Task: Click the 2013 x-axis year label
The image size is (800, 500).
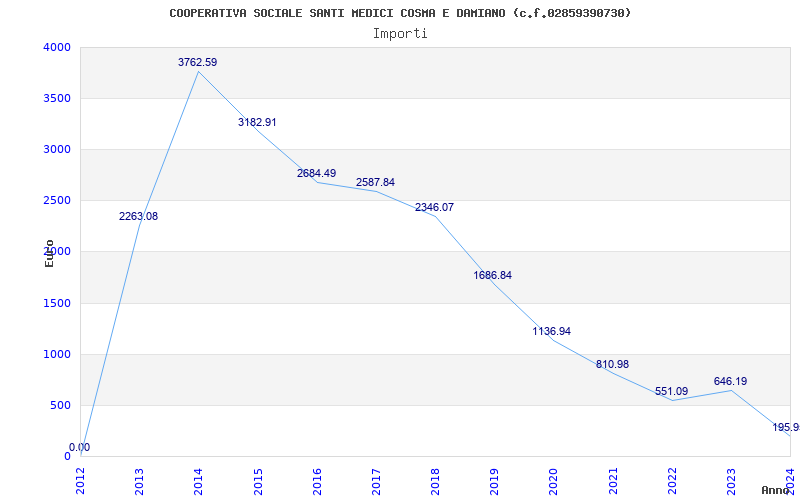Action: point(139,481)
